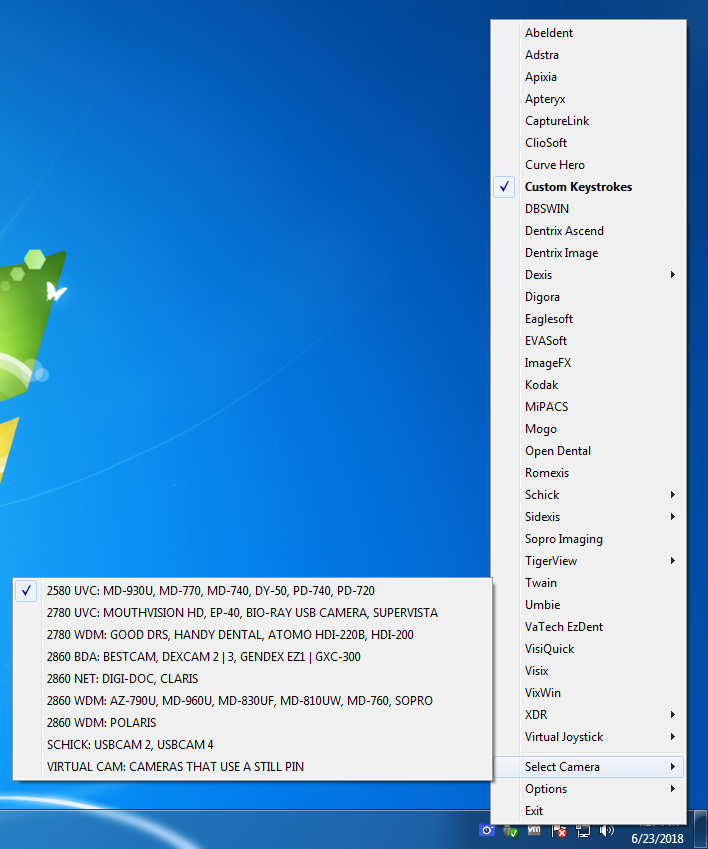Choose DBSWIN from the menu
The width and height of the screenshot is (708, 849).
coord(588,209)
